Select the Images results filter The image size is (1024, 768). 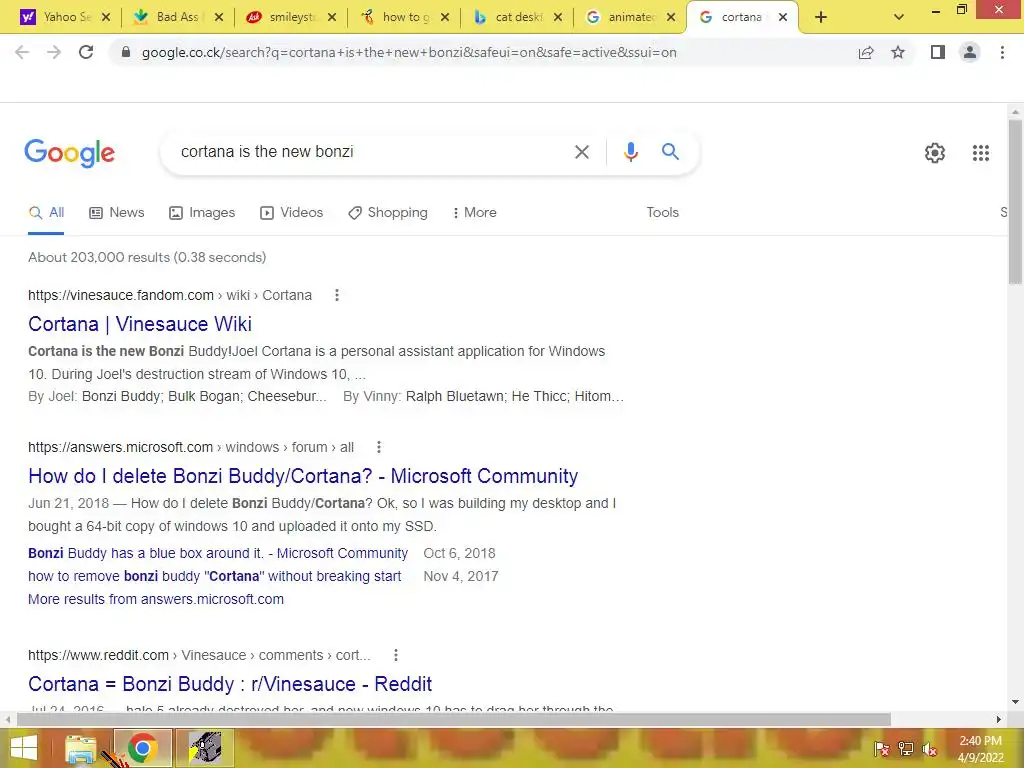click(202, 213)
